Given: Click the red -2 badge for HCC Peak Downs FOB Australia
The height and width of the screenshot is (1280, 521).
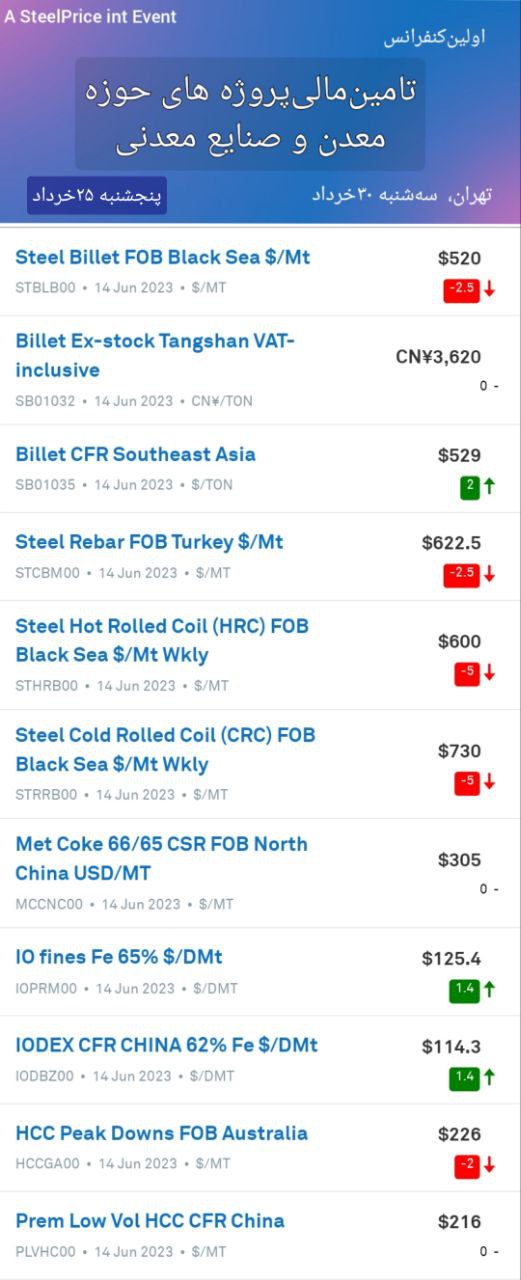Looking at the screenshot, I should [467, 1165].
